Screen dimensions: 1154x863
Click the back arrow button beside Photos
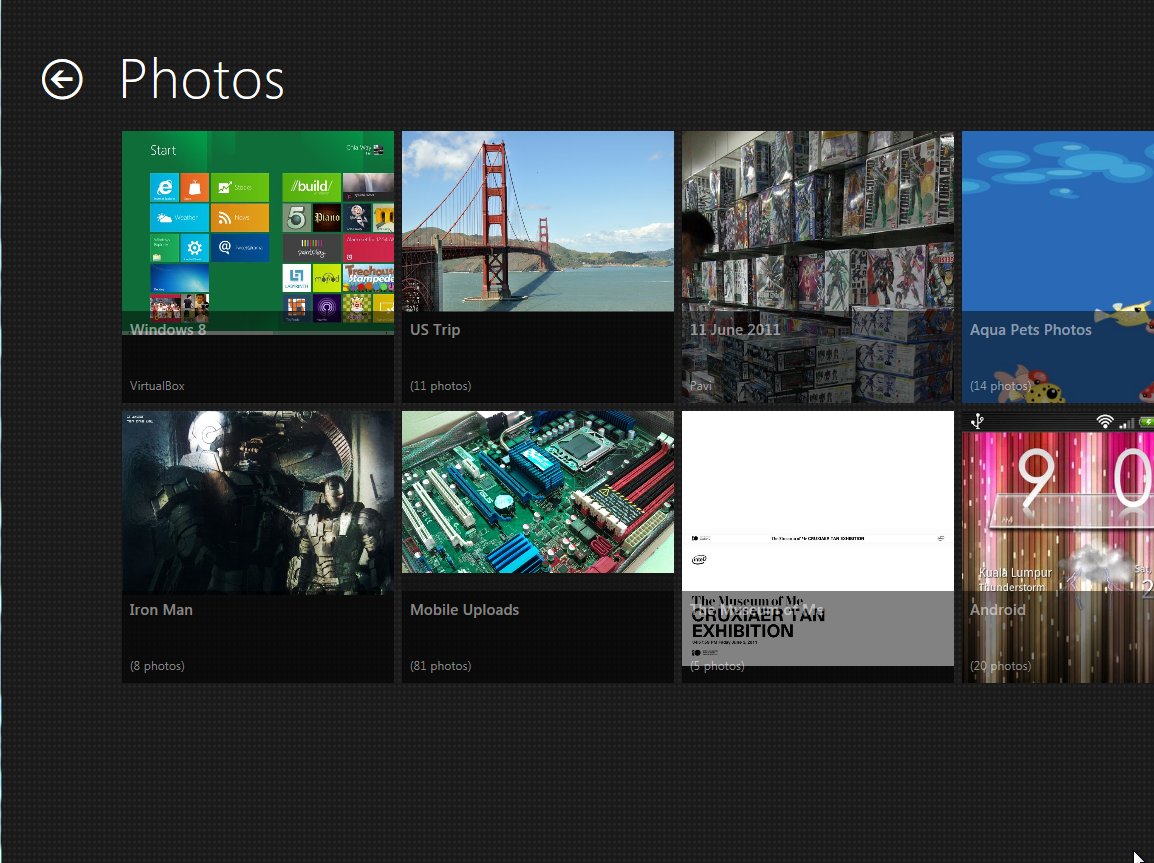pos(62,79)
